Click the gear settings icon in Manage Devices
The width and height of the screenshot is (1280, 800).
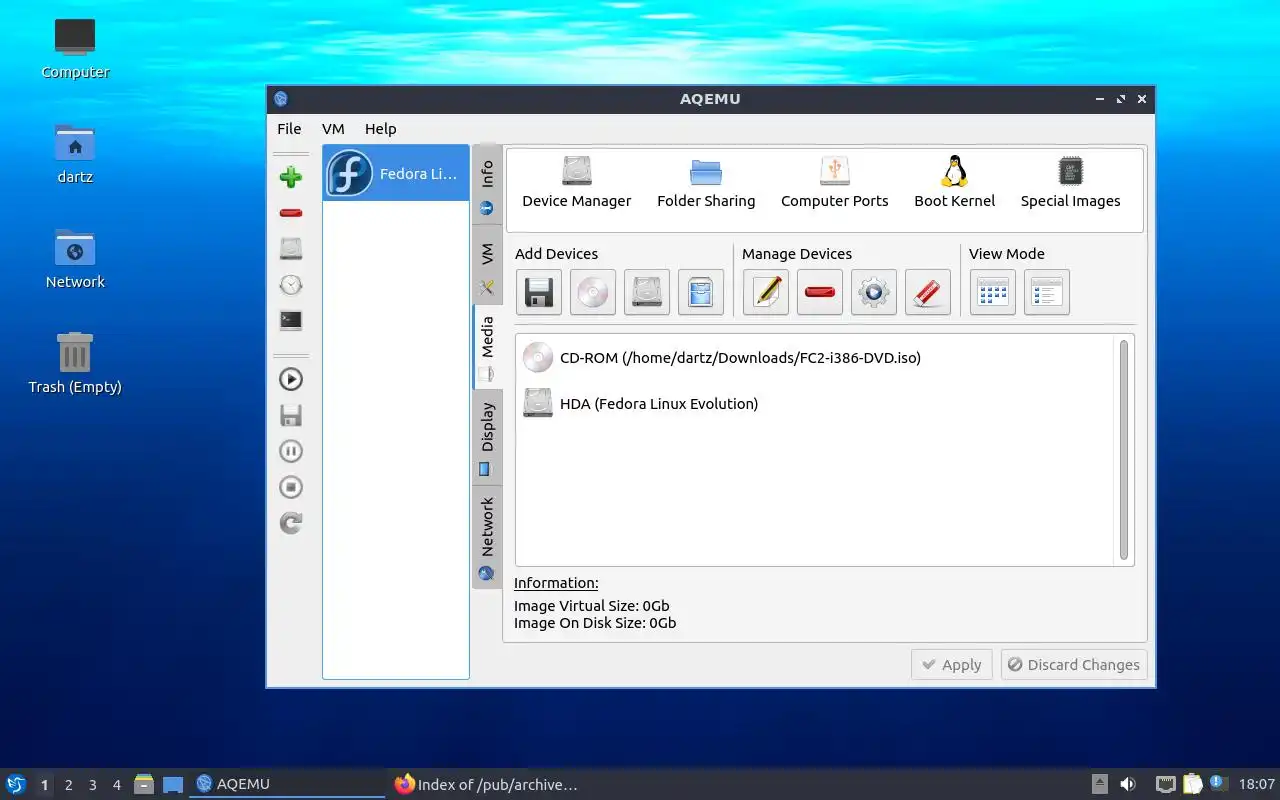[x=874, y=293]
